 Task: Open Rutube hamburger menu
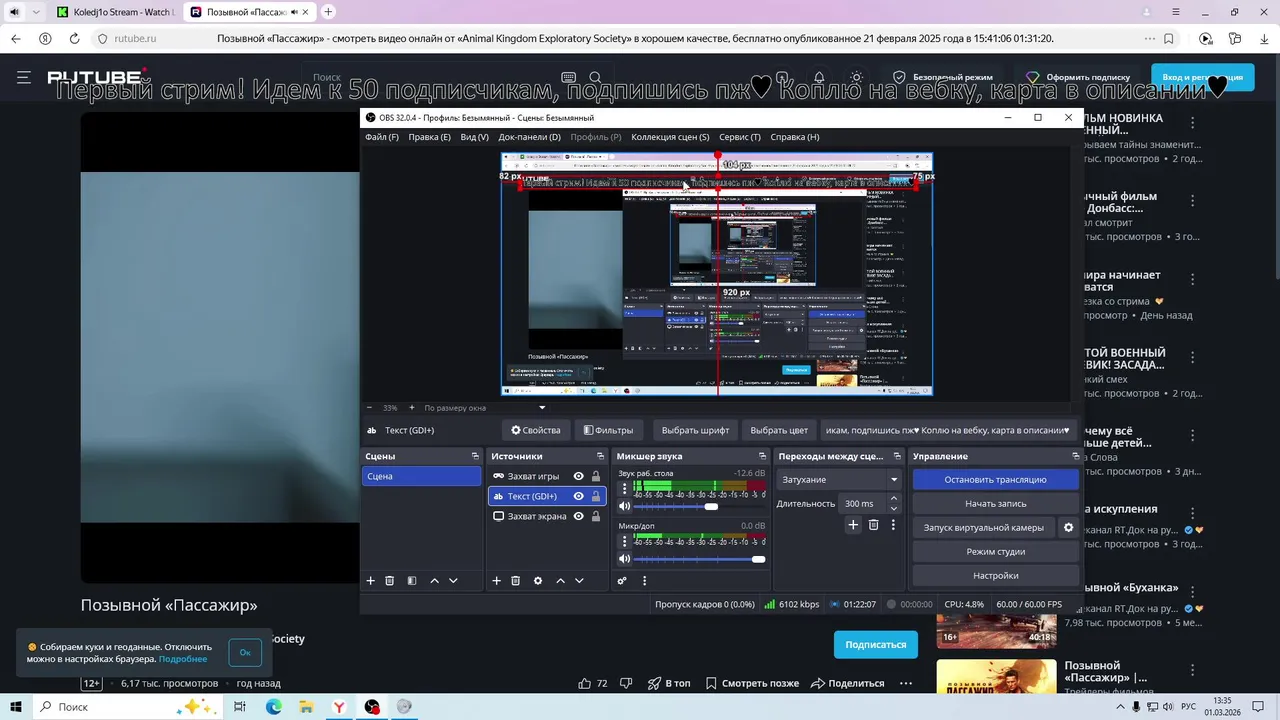coord(24,77)
